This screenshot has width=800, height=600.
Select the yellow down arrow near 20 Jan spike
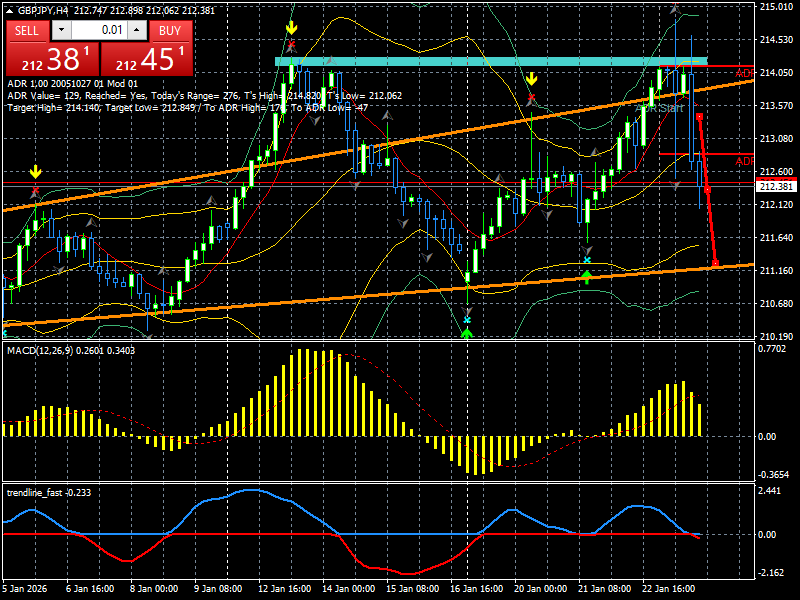pos(532,79)
